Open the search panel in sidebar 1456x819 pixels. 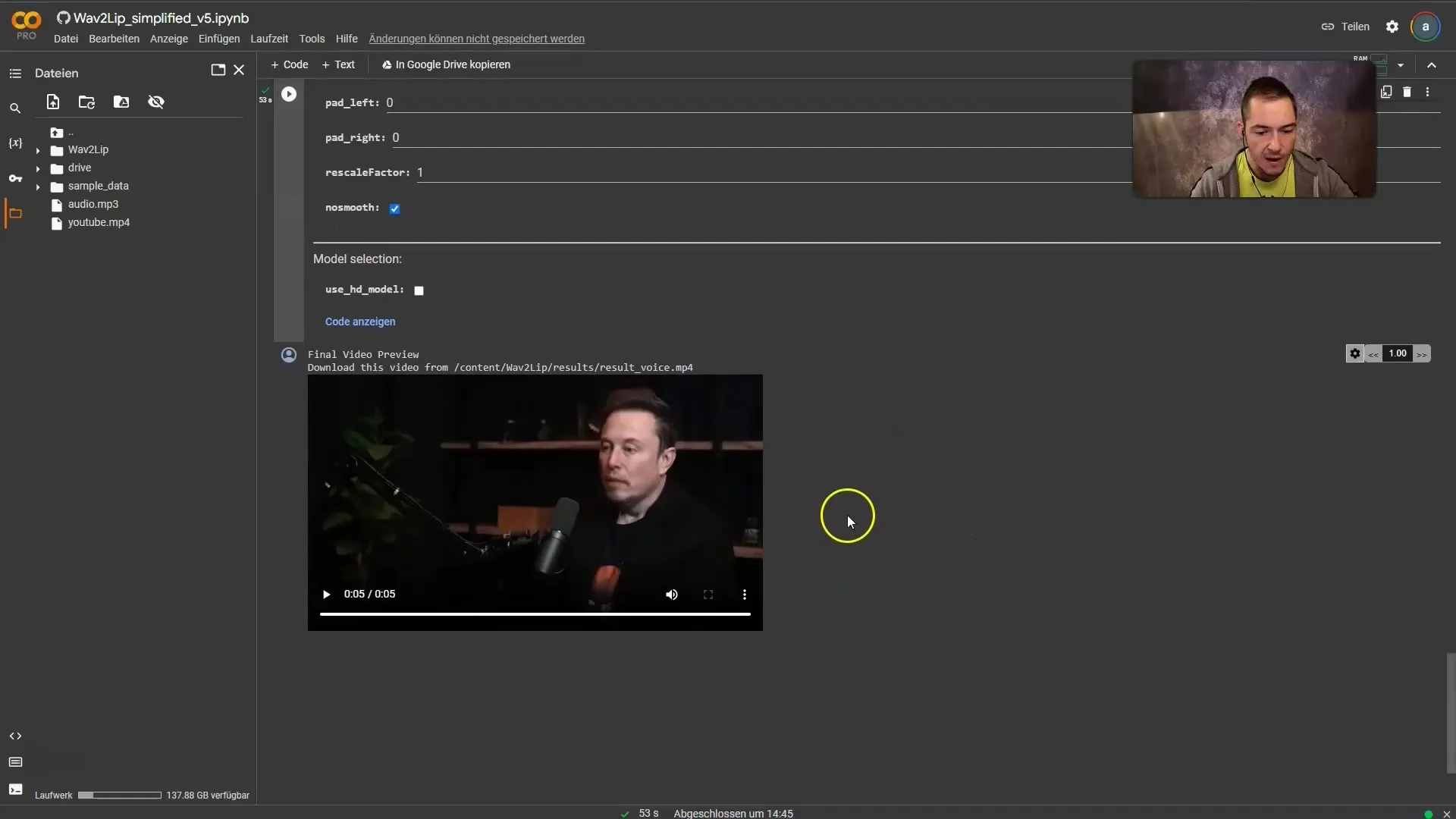[x=15, y=108]
